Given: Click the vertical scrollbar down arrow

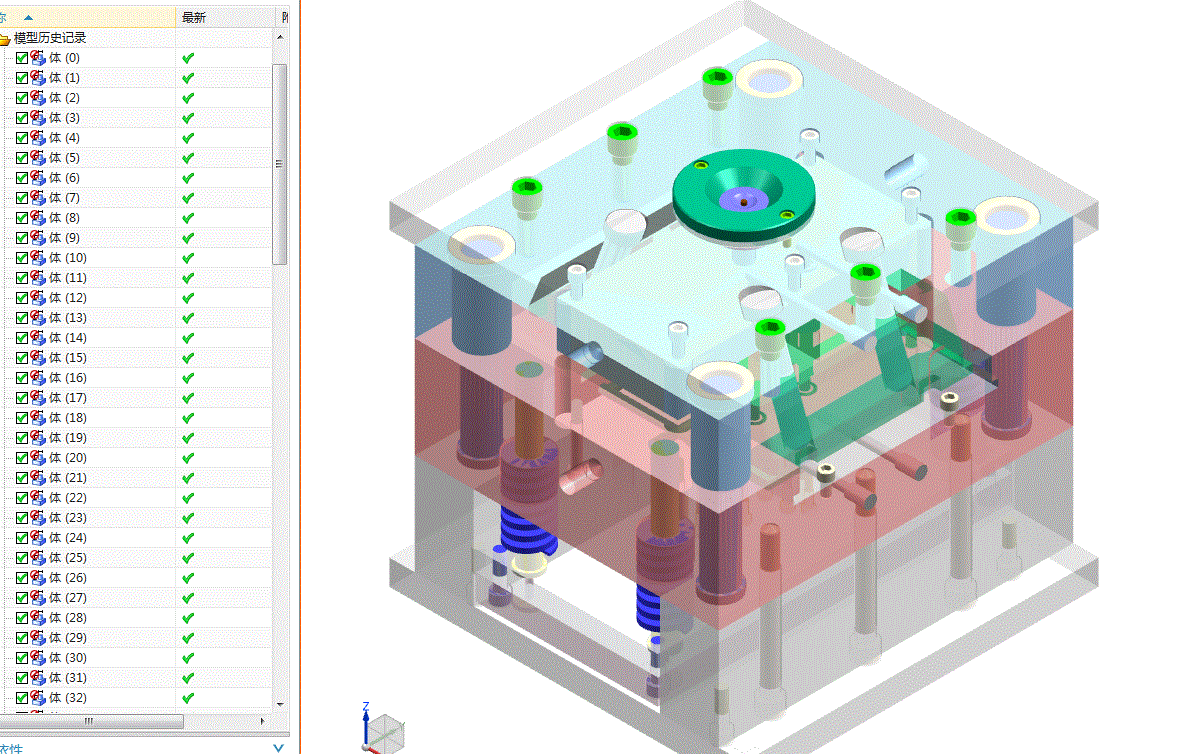Looking at the screenshot, I should point(281,704).
